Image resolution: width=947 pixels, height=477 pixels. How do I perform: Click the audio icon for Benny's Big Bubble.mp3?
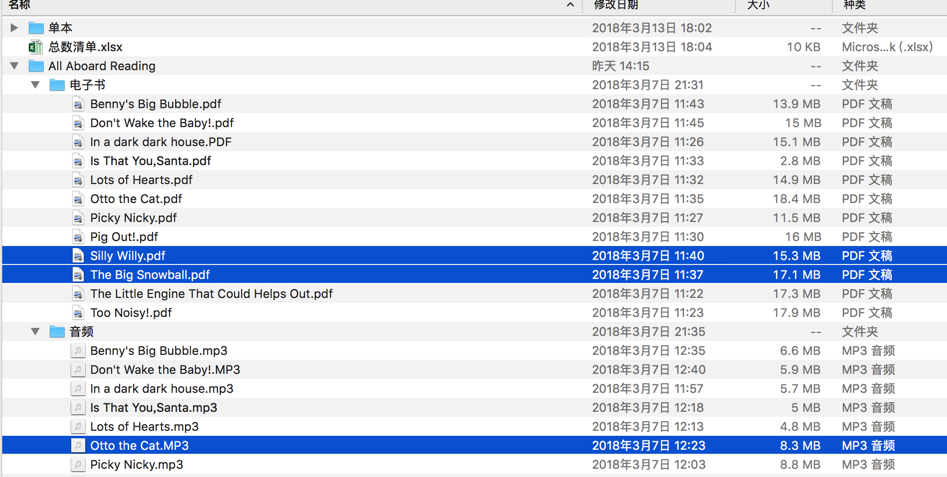coord(78,351)
